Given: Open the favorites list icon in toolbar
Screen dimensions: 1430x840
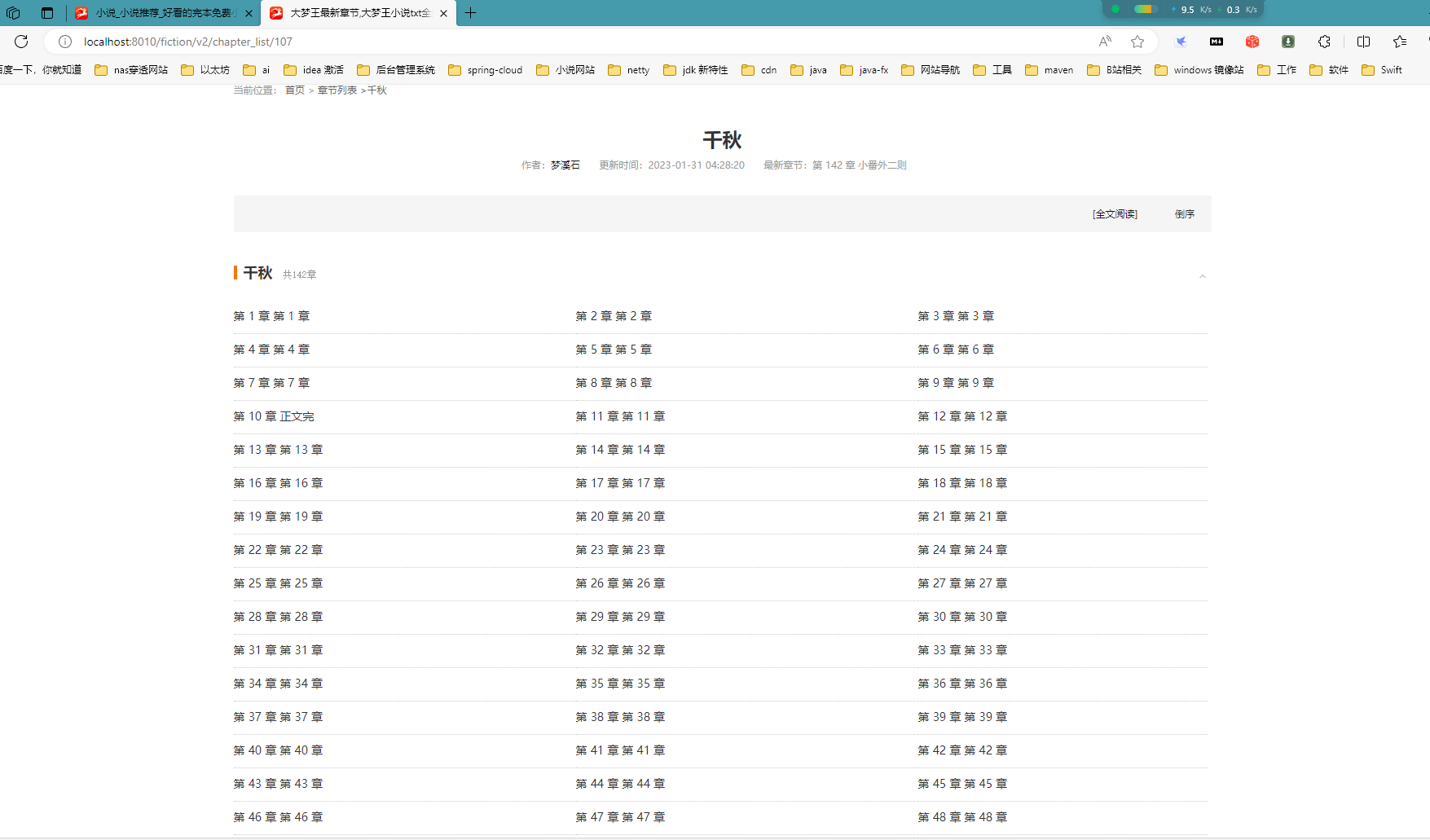Looking at the screenshot, I should pos(1399,42).
